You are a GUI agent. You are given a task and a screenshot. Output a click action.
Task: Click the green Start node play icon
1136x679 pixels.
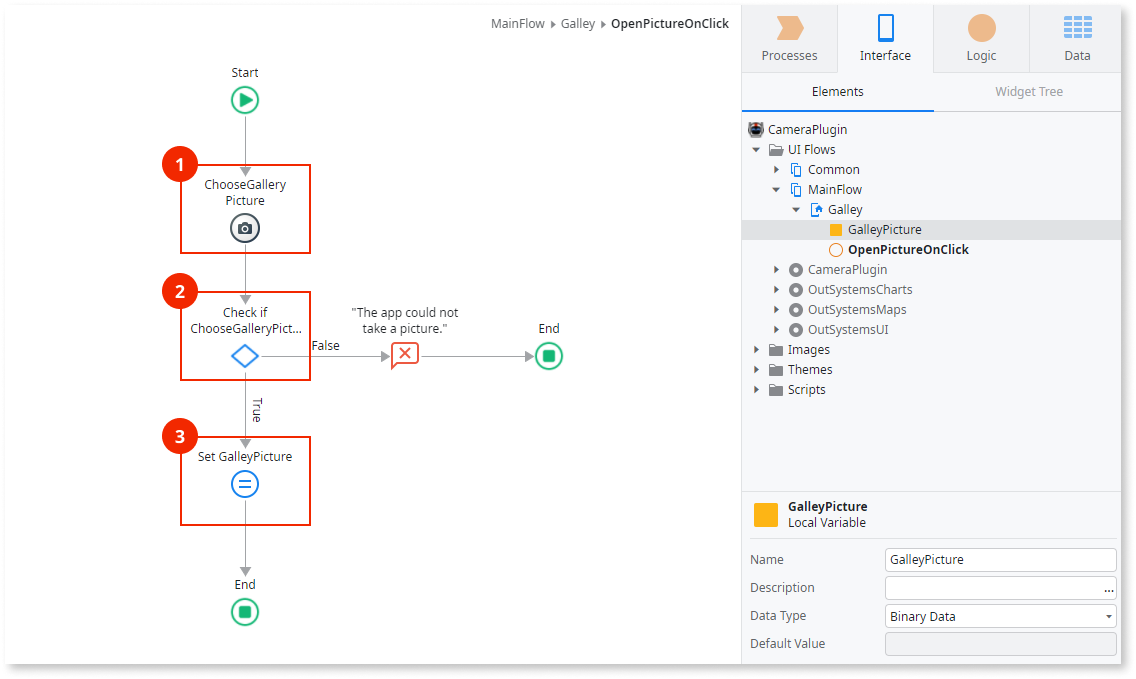point(245,99)
